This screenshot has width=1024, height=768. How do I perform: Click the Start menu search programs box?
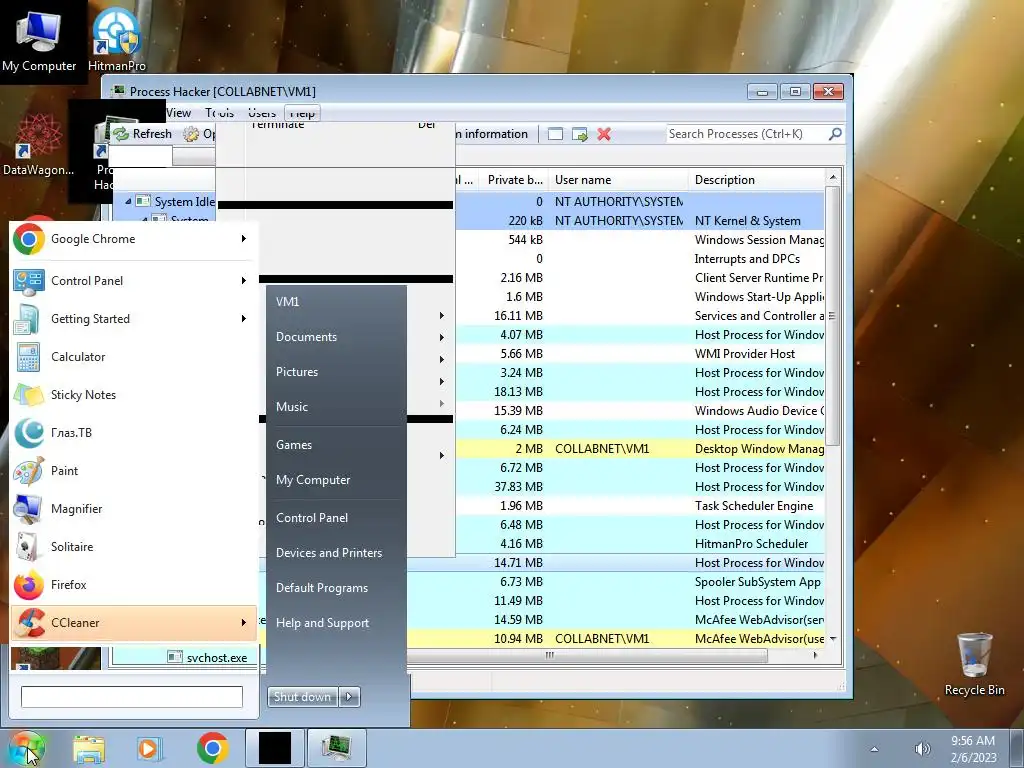pyautogui.click(x=132, y=697)
